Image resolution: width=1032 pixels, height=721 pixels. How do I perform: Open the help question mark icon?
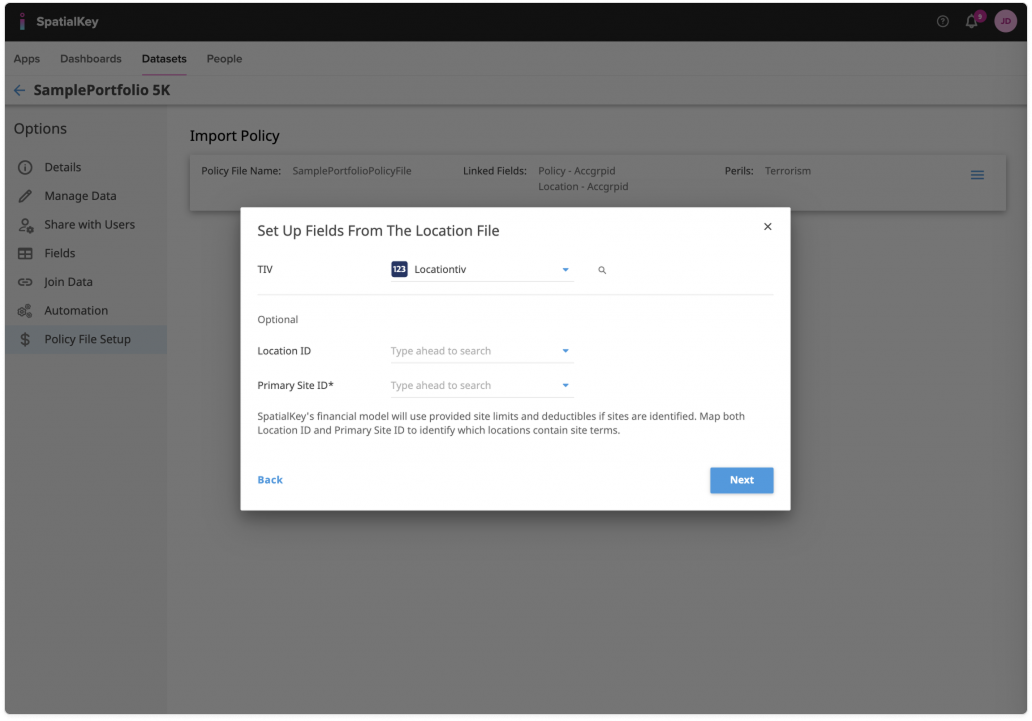tap(942, 21)
